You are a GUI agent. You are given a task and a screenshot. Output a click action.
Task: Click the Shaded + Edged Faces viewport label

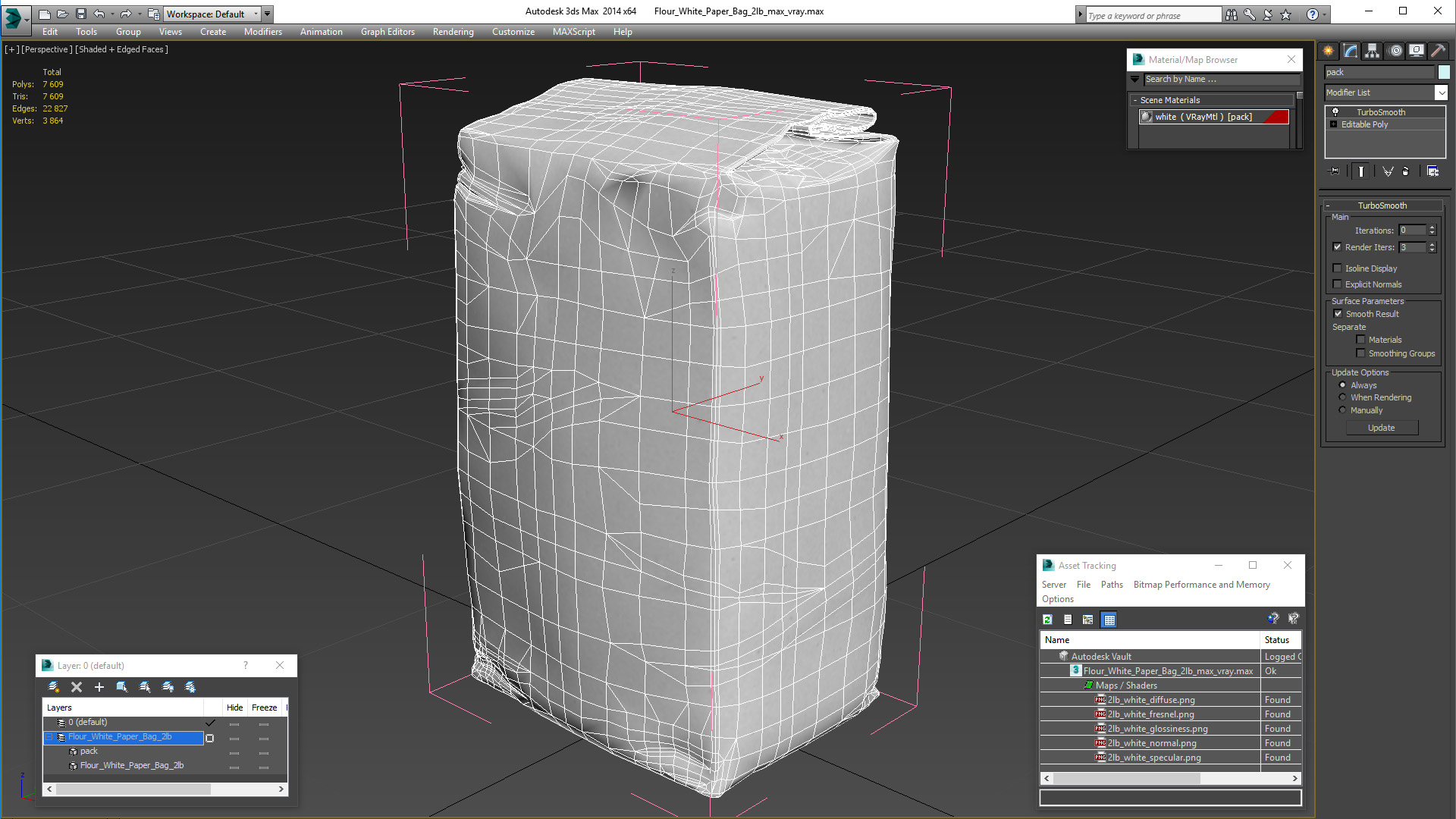(x=121, y=49)
